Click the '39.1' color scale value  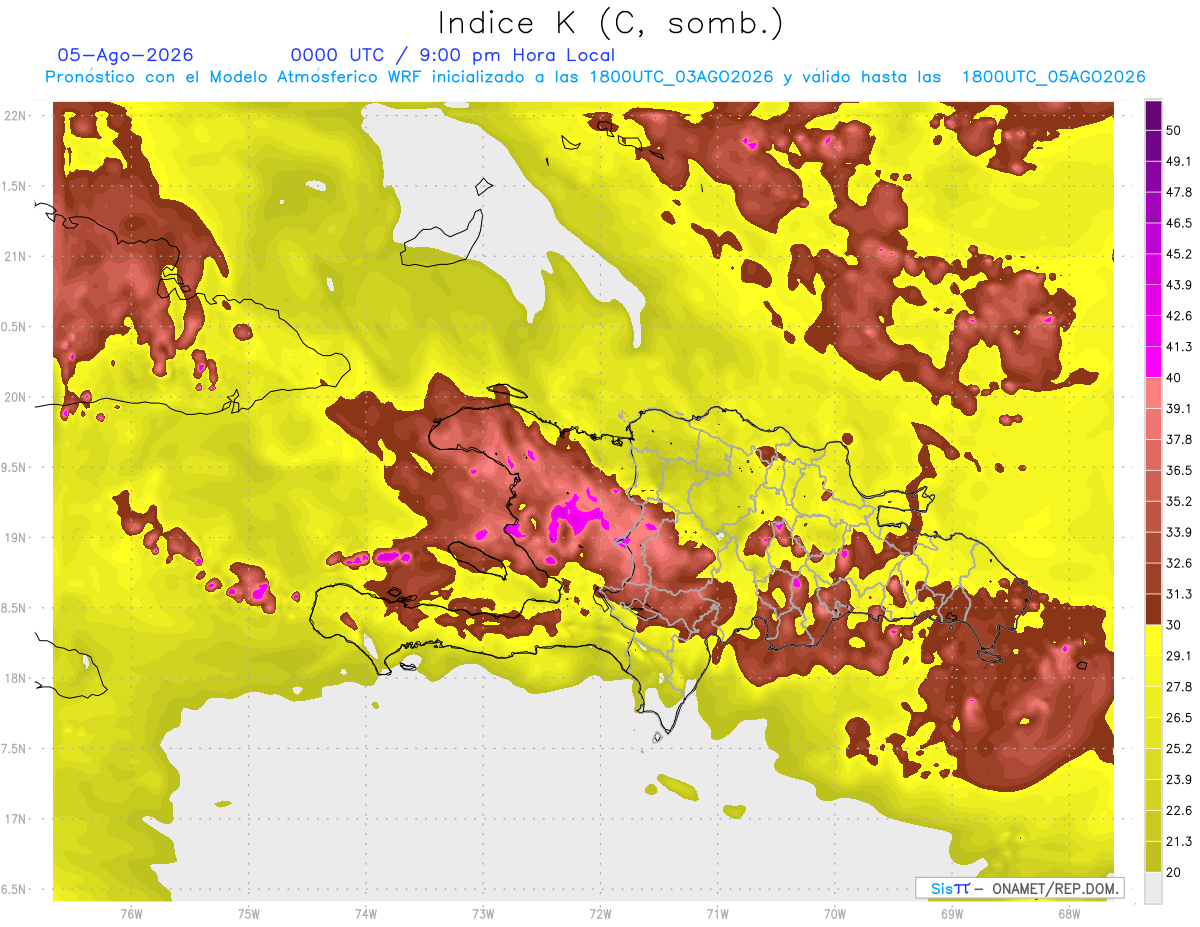coord(1178,409)
